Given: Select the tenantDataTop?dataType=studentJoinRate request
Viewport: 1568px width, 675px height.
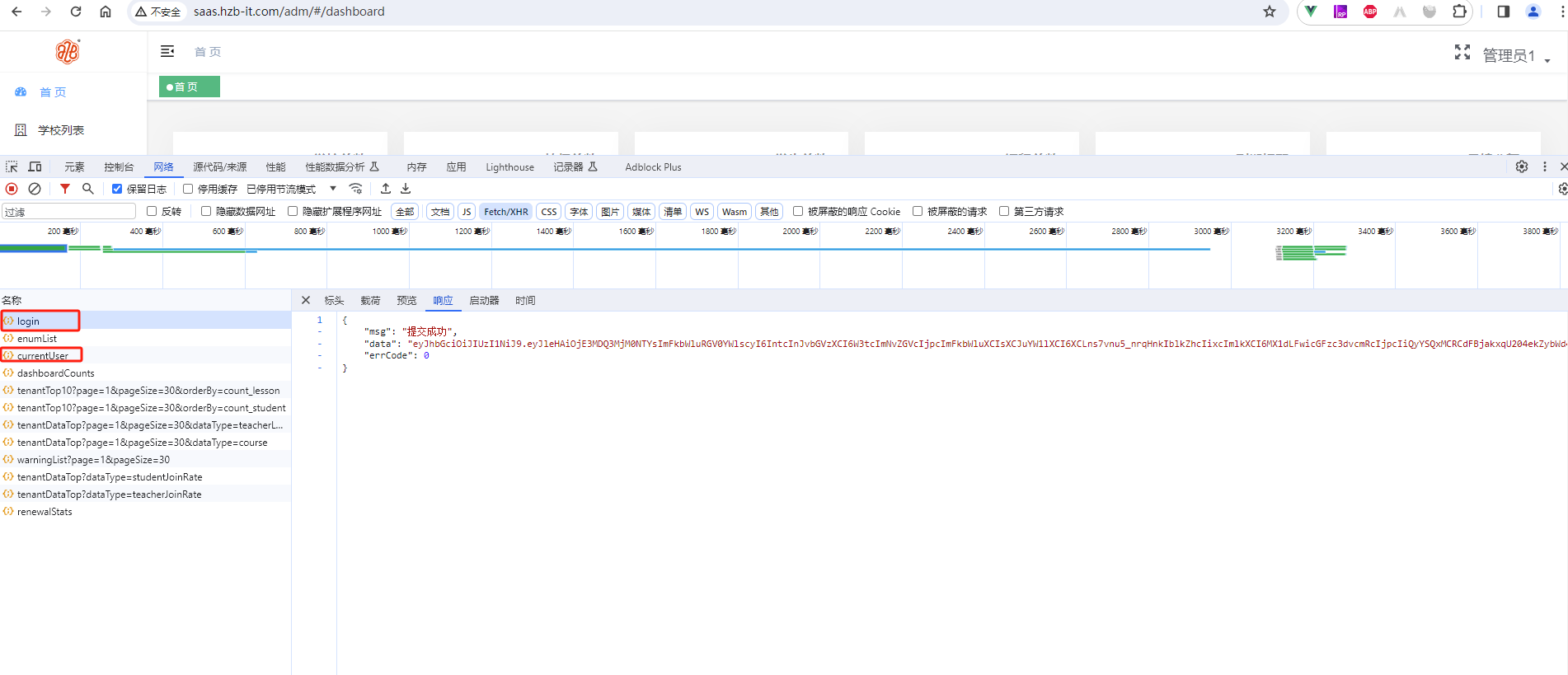Looking at the screenshot, I should [x=145, y=476].
